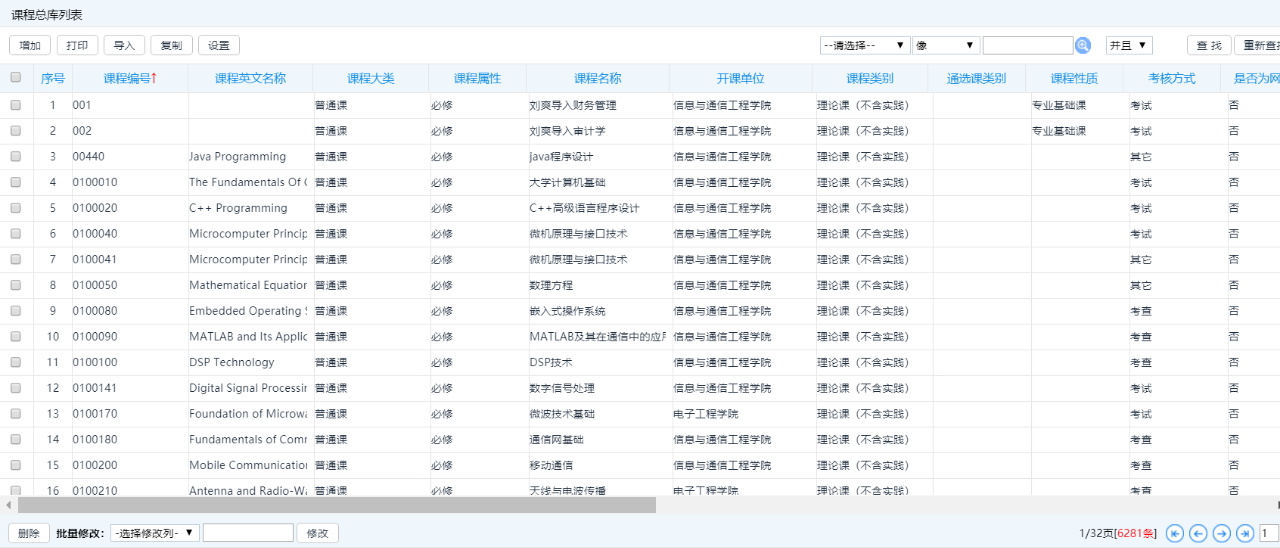This screenshot has width=1280, height=548.
Task: Open the 并且 logic dropdown
Action: 1129,46
